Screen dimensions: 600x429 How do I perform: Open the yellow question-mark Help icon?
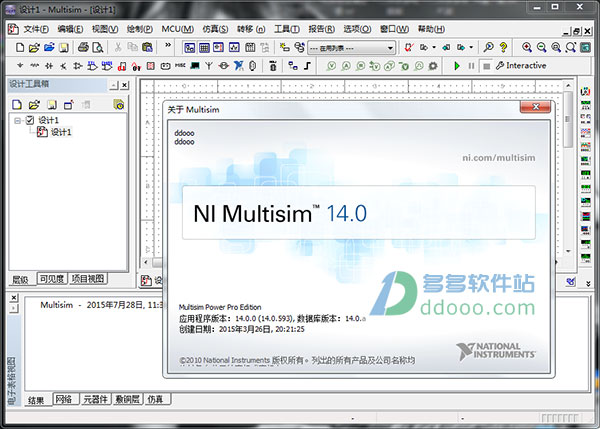coord(503,47)
